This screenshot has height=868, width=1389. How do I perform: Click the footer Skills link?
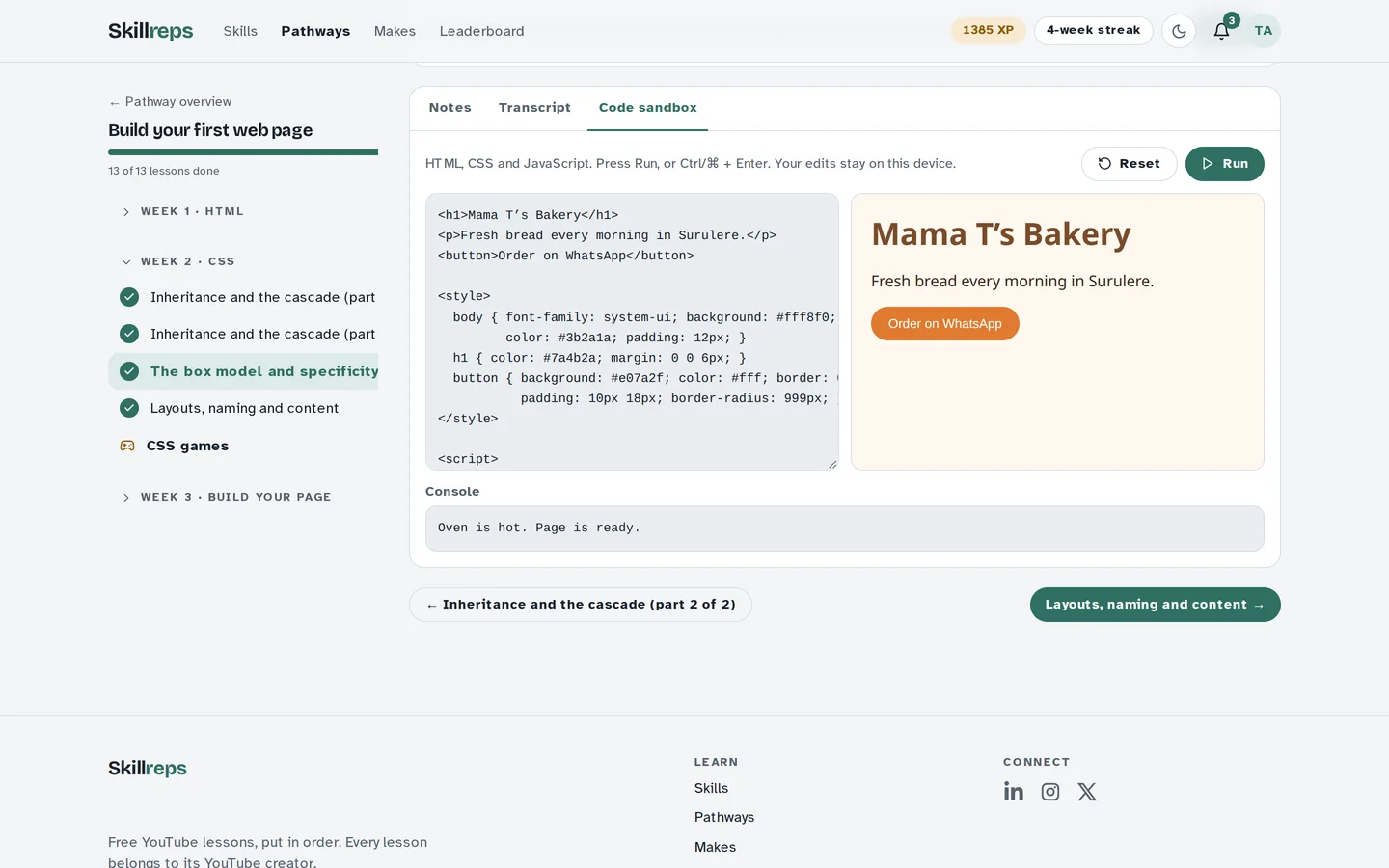pos(712,789)
